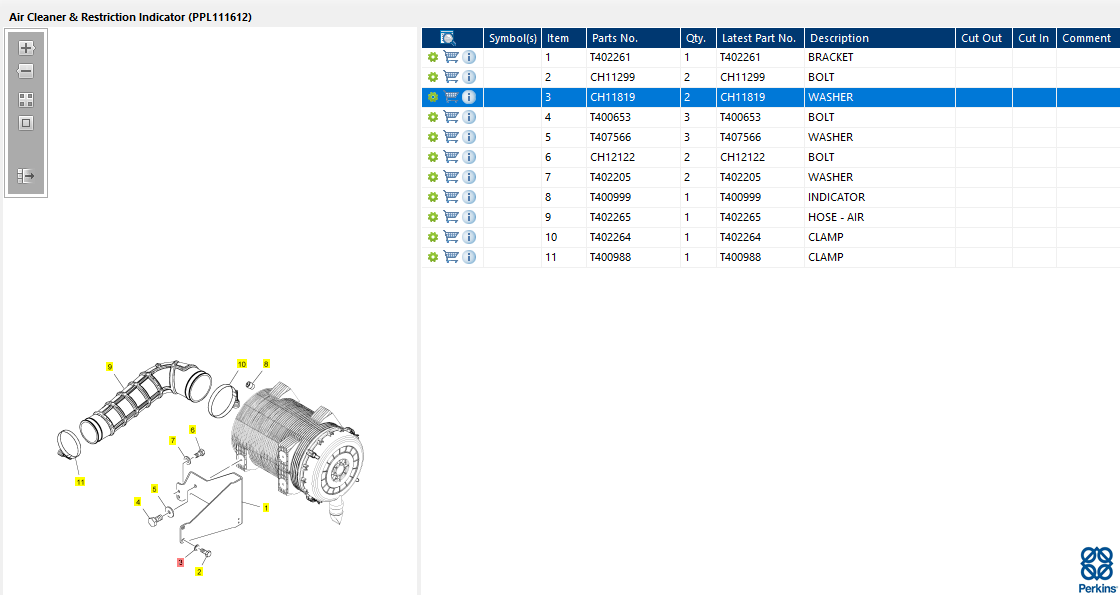Click the four-square grid view icon
Image resolution: width=1120 pixels, height=595 pixels.
coord(26,100)
